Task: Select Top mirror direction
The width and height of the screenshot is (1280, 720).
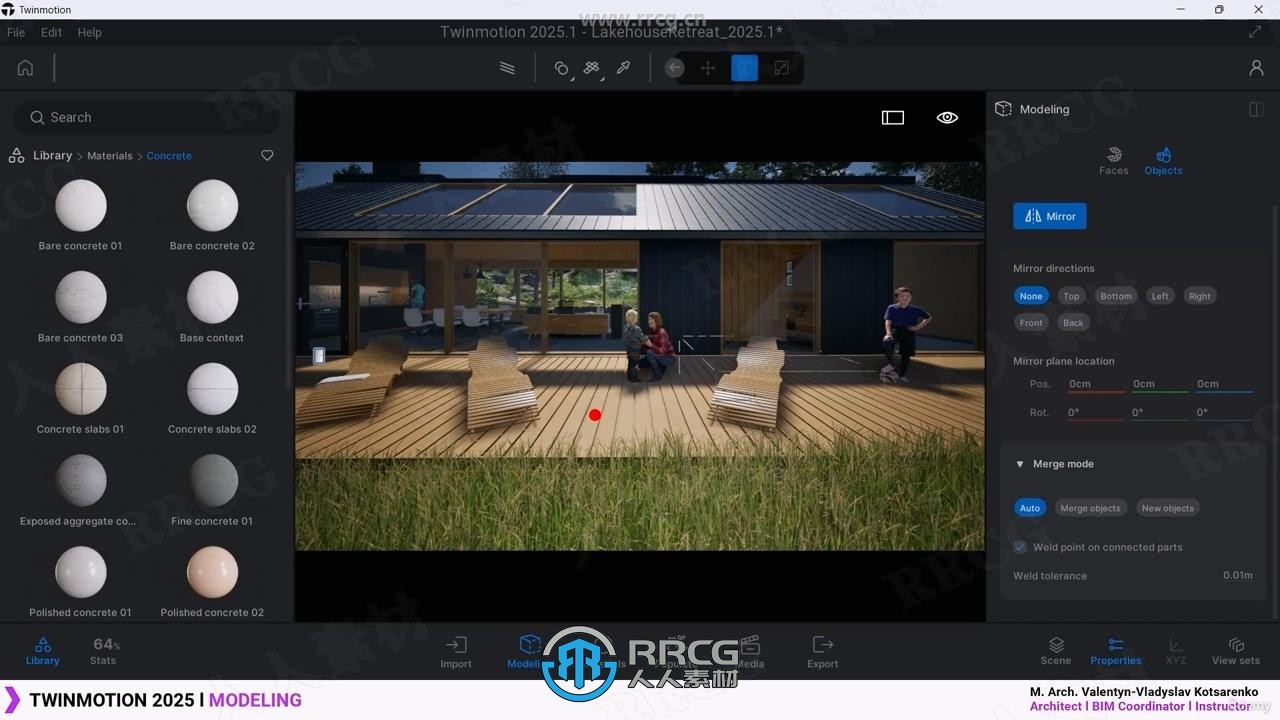Action: coord(1071,296)
